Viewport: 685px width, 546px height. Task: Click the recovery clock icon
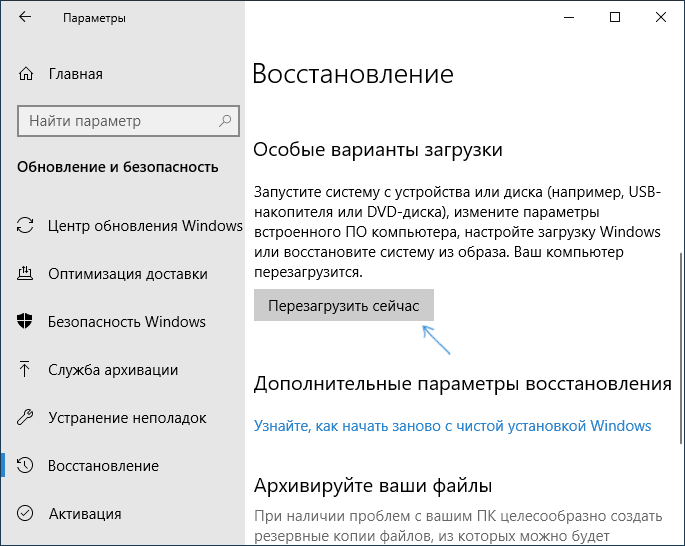[x=25, y=465]
